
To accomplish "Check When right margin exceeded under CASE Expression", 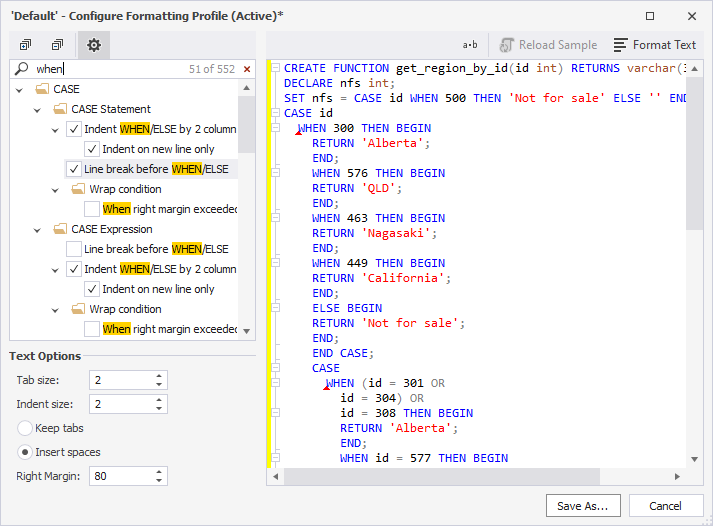I will tap(92, 329).
